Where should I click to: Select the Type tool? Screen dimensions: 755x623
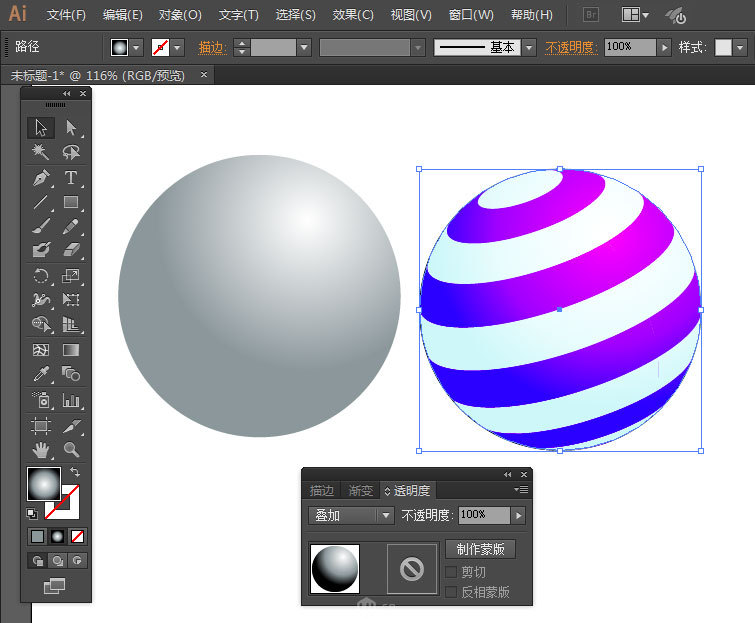(x=71, y=178)
